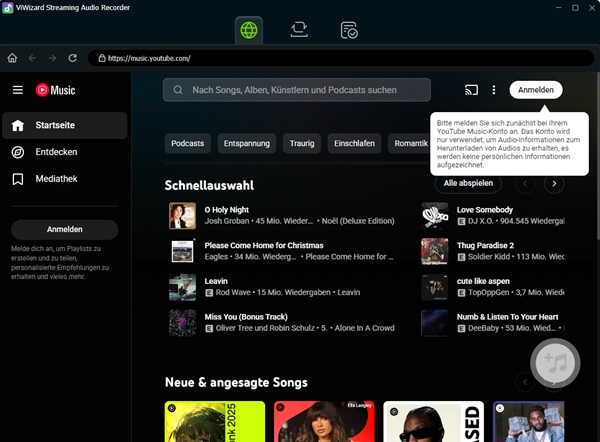Open the three-dot settings menu
This screenshot has width=600, height=442.
pyautogui.click(x=494, y=90)
